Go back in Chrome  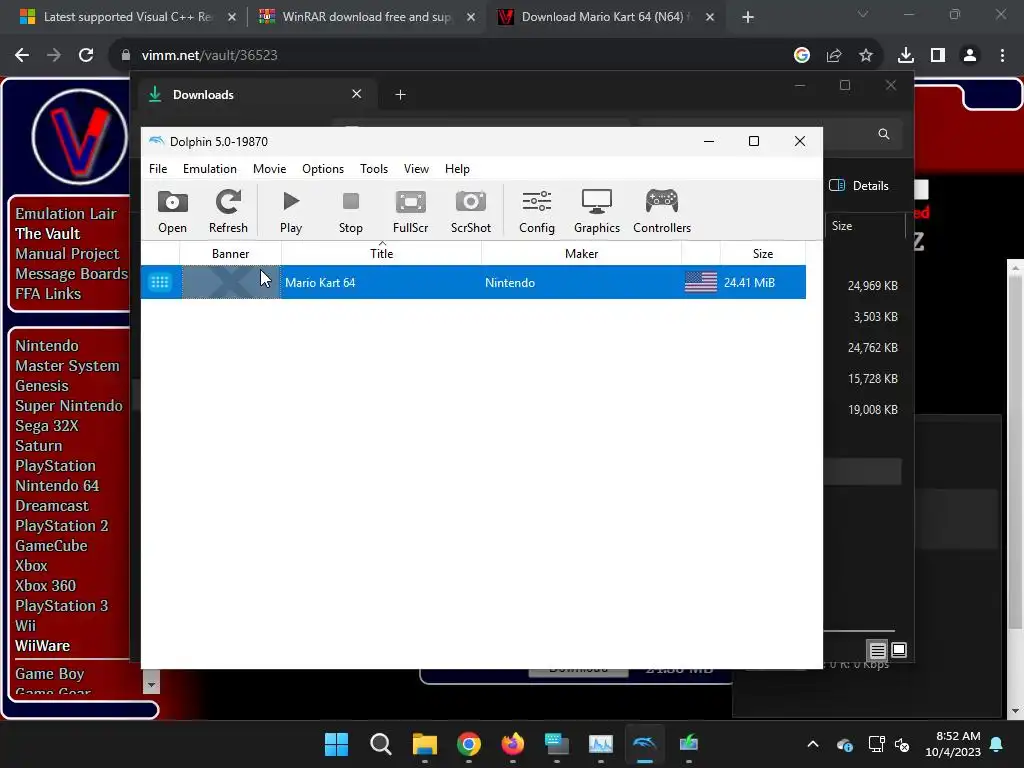point(22,56)
